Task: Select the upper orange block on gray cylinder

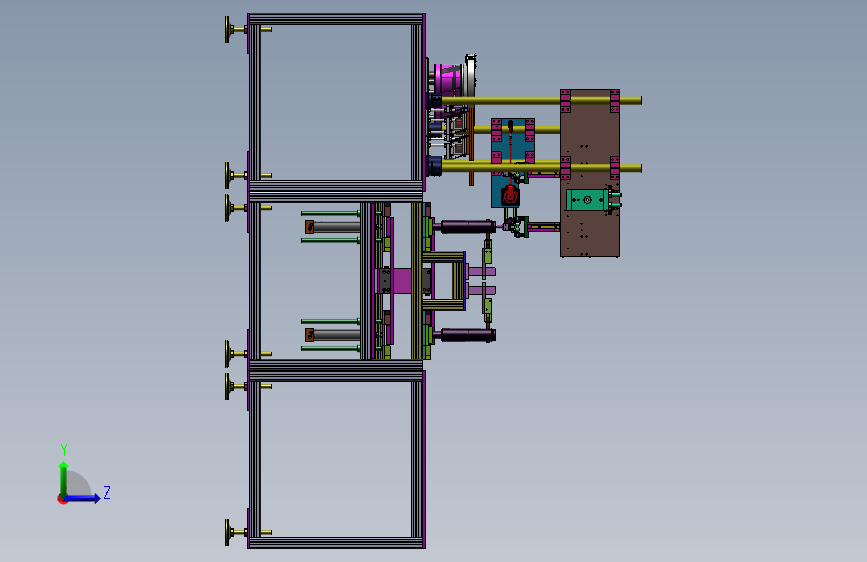Action: pyautogui.click(x=310, y=227)
